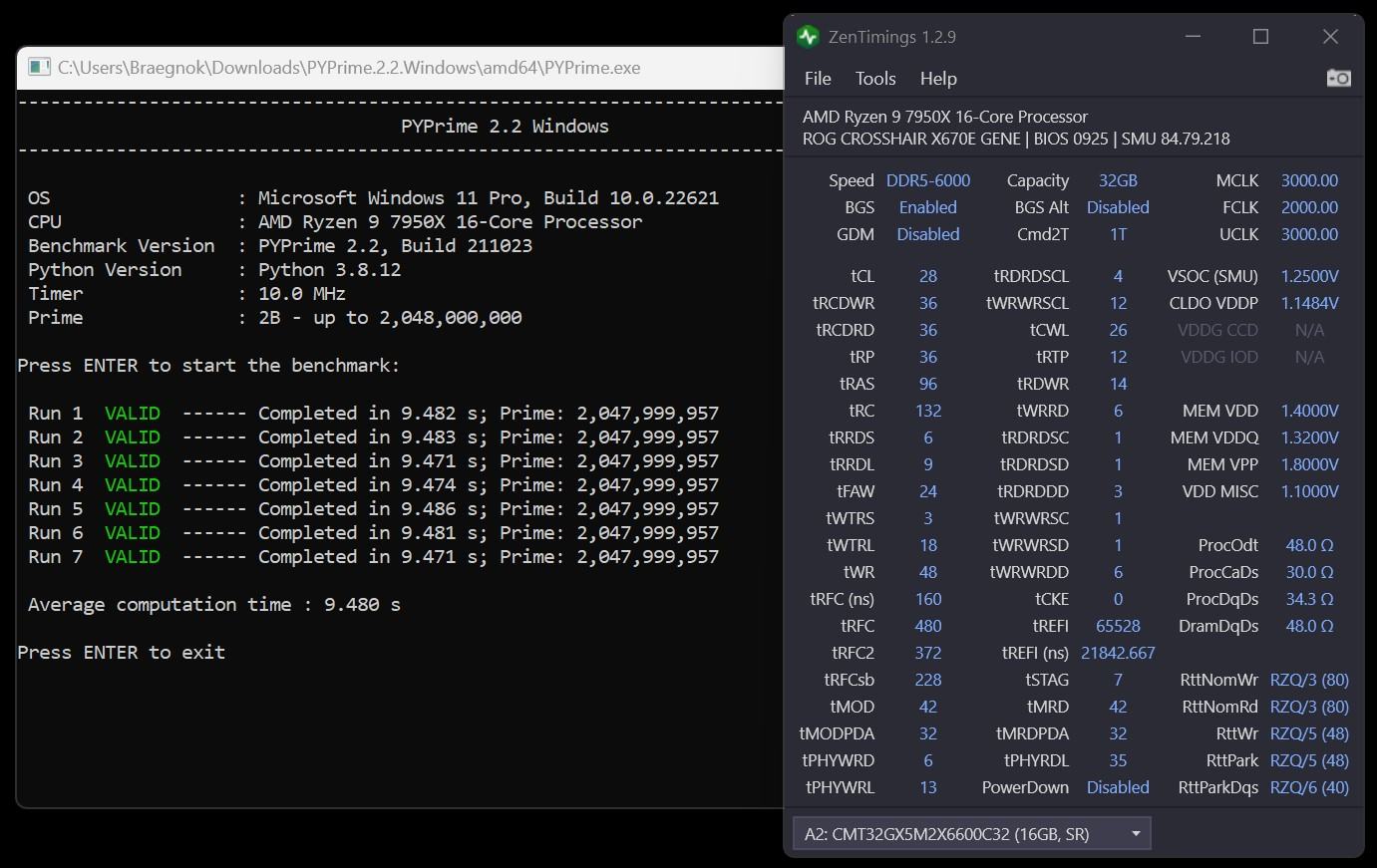The image size is (1377, 868).
Task: Click the CLDO VDDP 1.1484V value
Action: coord(1309,303)
